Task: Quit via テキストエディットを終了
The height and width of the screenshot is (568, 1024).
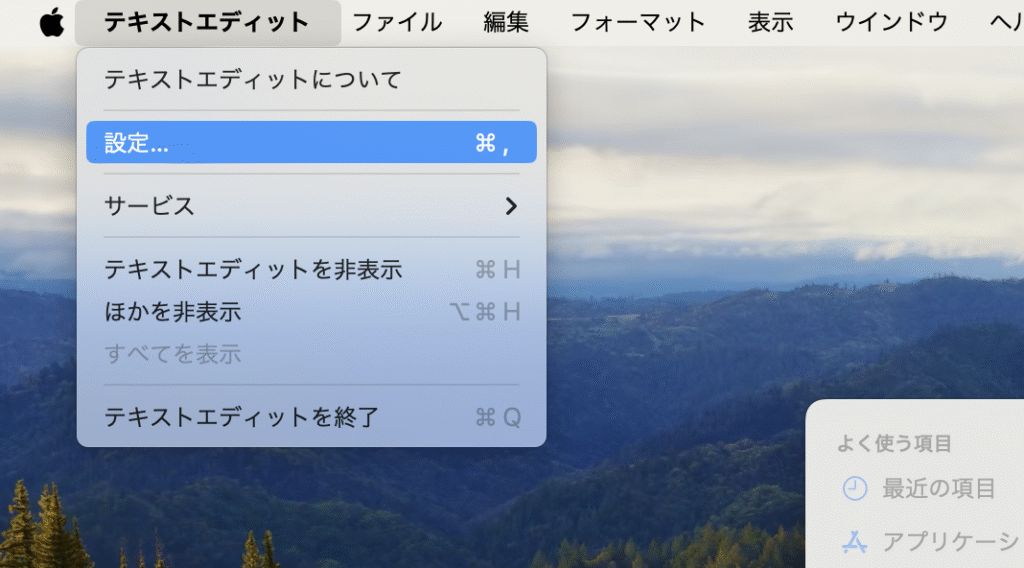Action: click(x=242, y=417)
